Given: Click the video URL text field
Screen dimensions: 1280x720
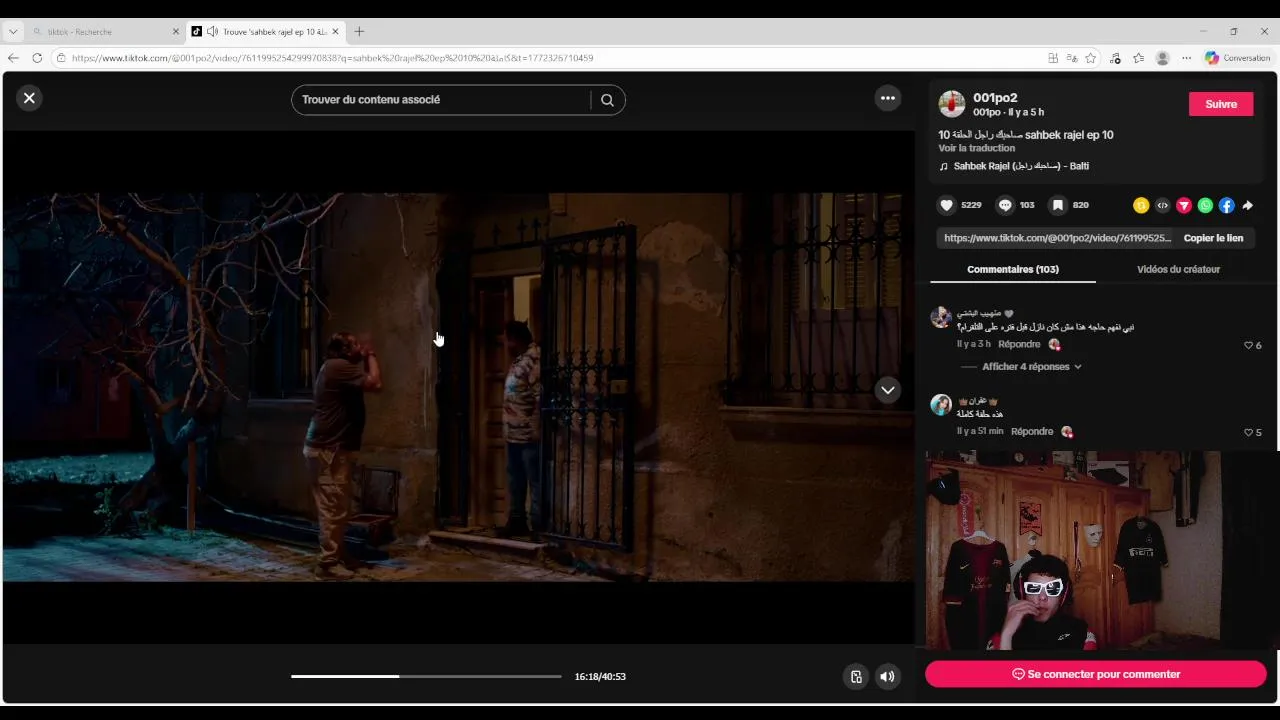Looking at the screenshot, I should [1056, 238].
